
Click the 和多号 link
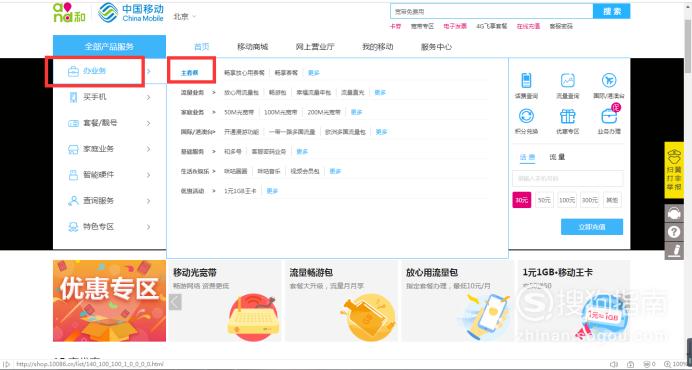233,152
